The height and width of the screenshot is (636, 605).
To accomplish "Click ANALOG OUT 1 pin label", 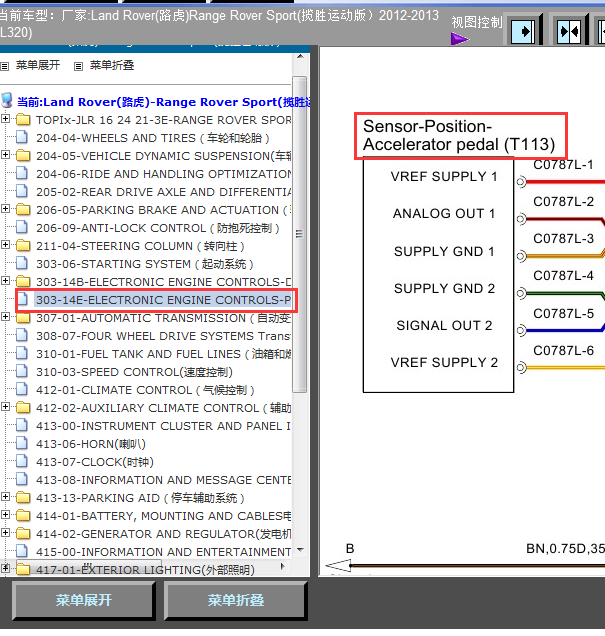I will pyautogui.click(x=444, y=213).
